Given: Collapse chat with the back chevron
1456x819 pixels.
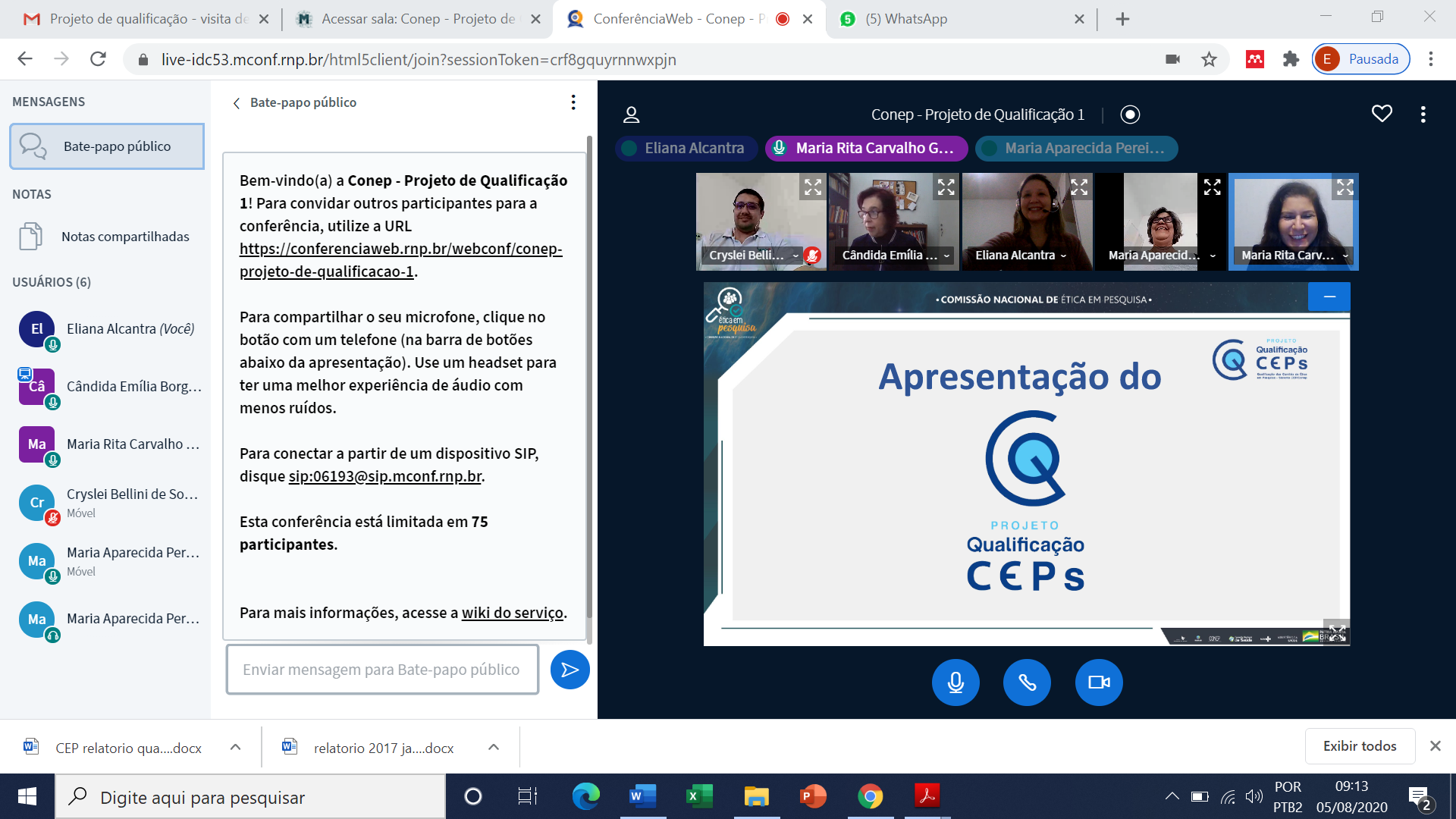Looking at the screenshot, I should point(237,103).
